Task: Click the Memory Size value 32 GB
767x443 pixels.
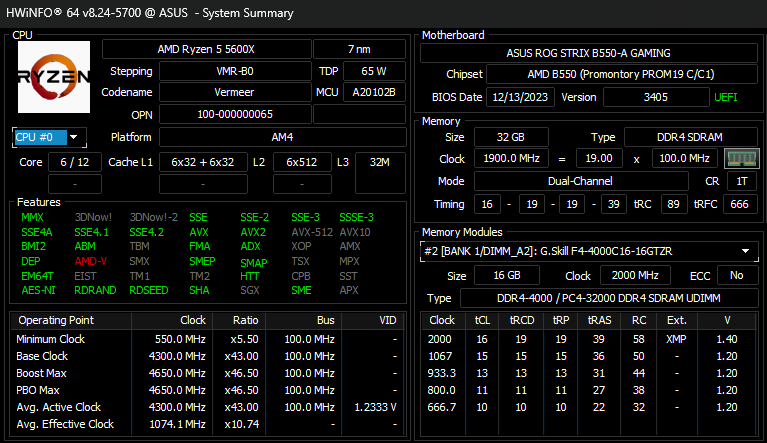Action: (x=511, y=137)
